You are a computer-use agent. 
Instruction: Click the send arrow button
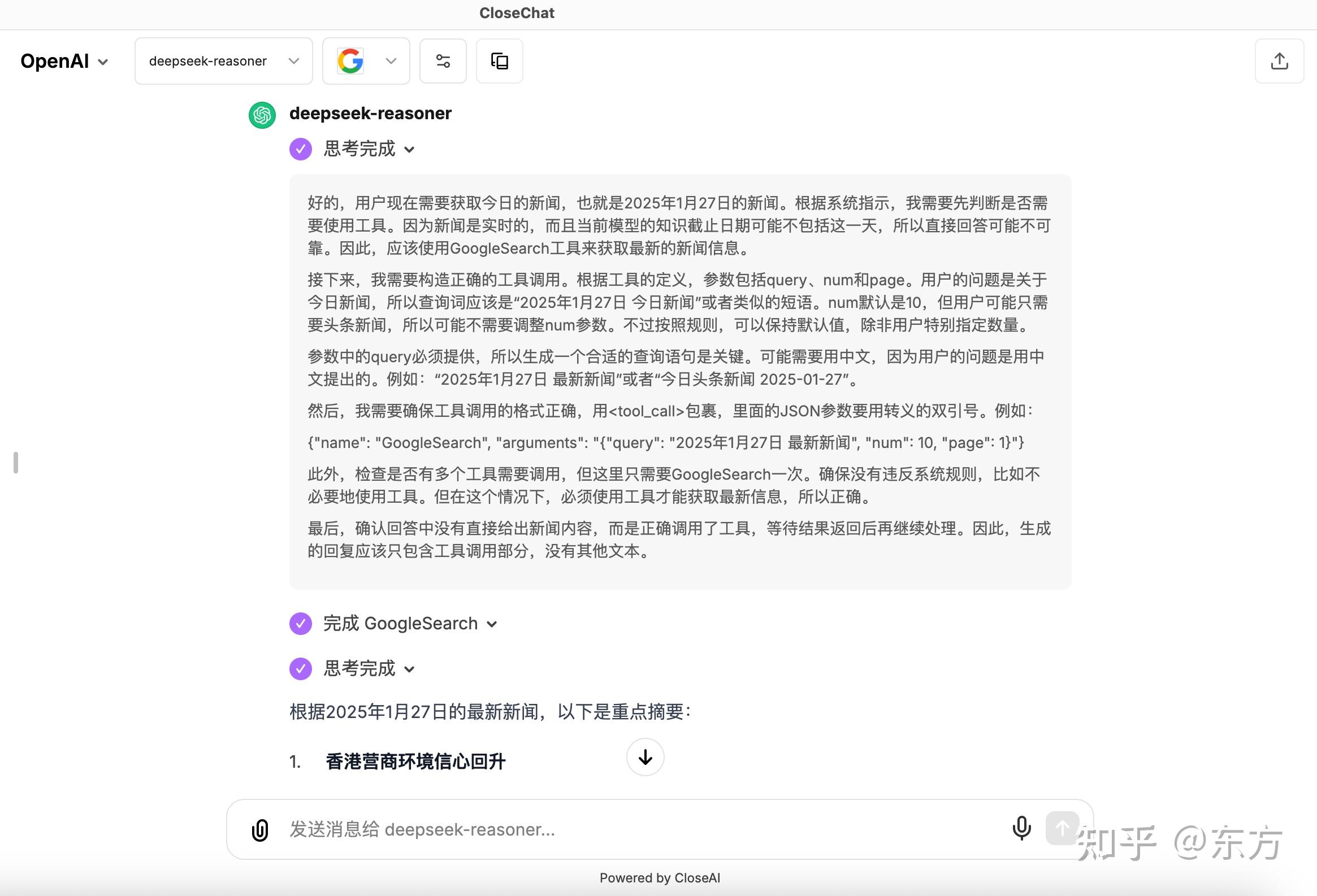click(1062, 828)
